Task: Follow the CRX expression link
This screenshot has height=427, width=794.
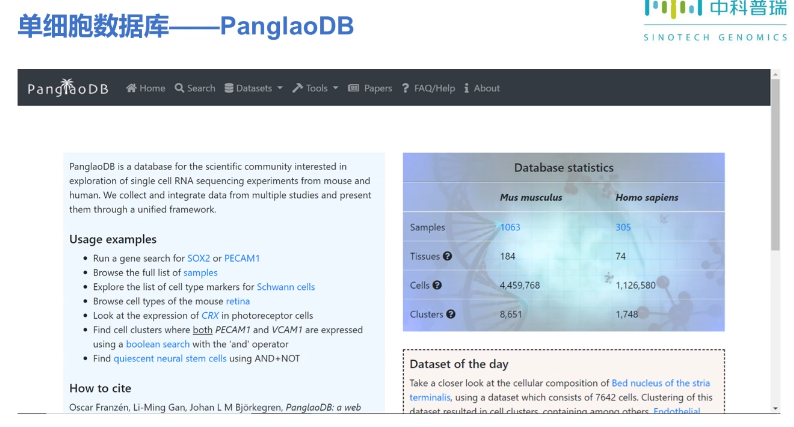Action: pyautogui.click(x=210, y=315)
